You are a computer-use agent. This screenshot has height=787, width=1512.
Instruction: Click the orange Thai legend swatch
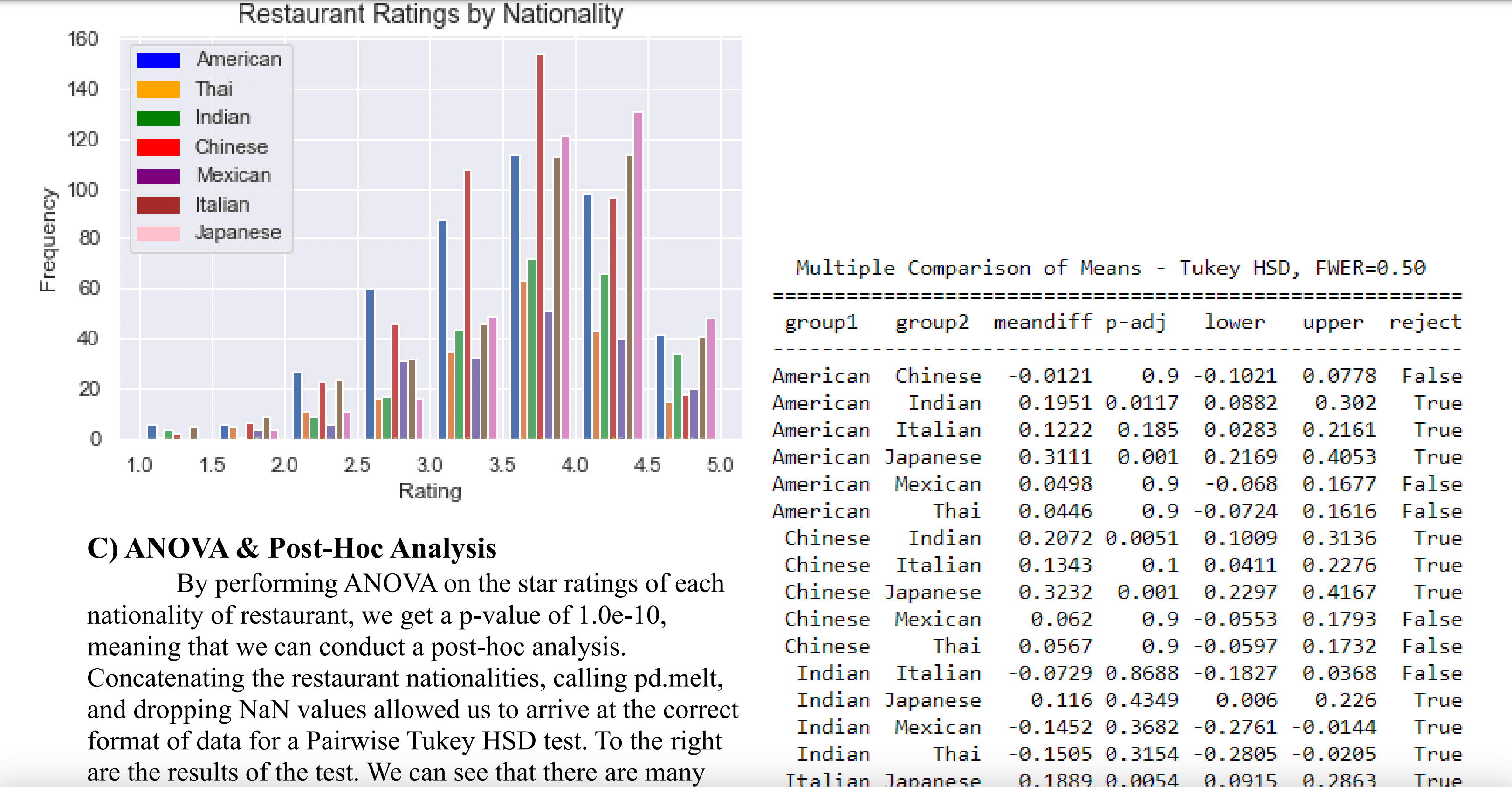[158, 89]
